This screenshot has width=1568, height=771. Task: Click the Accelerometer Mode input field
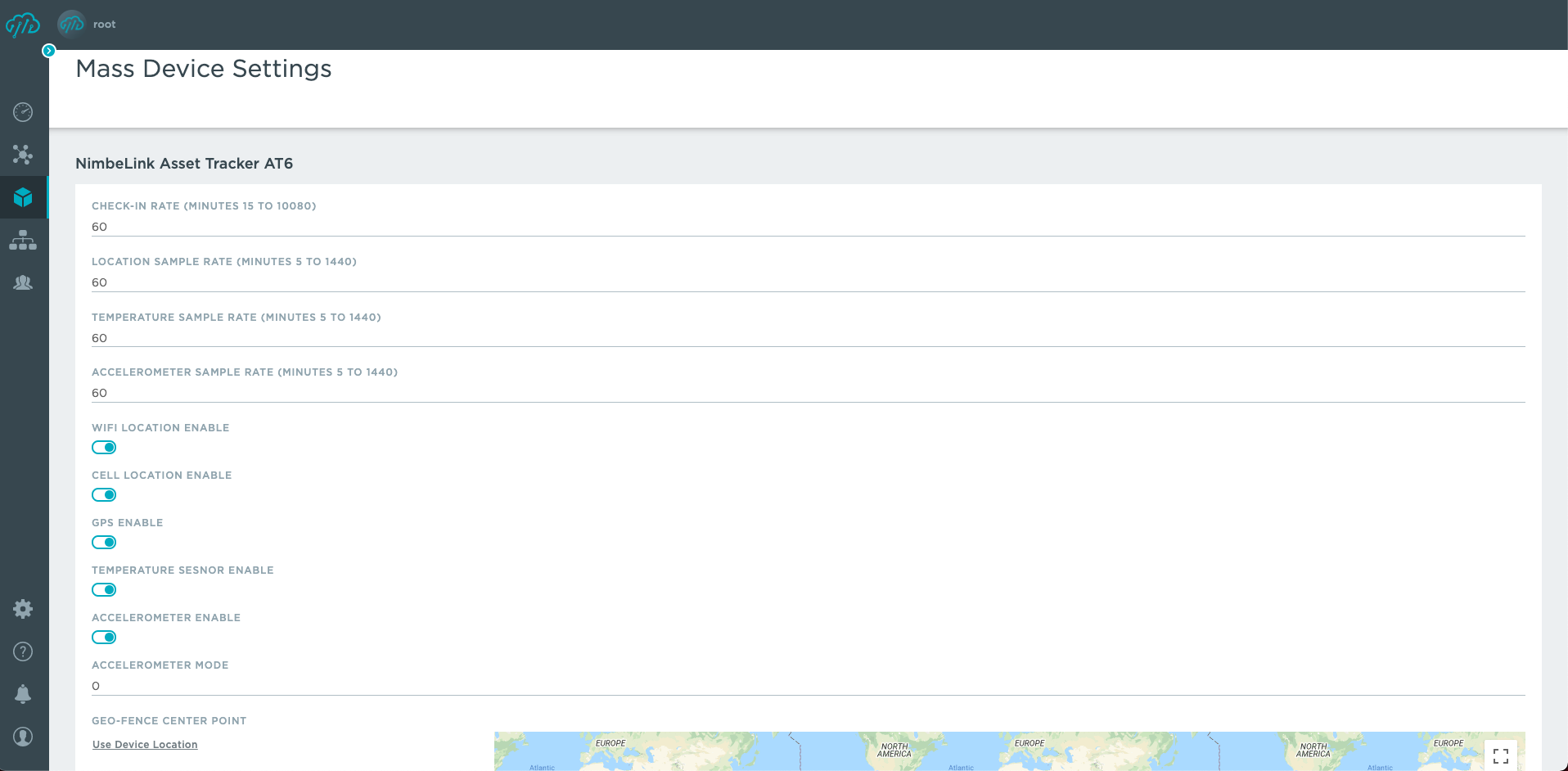click(x=808, y=686)
